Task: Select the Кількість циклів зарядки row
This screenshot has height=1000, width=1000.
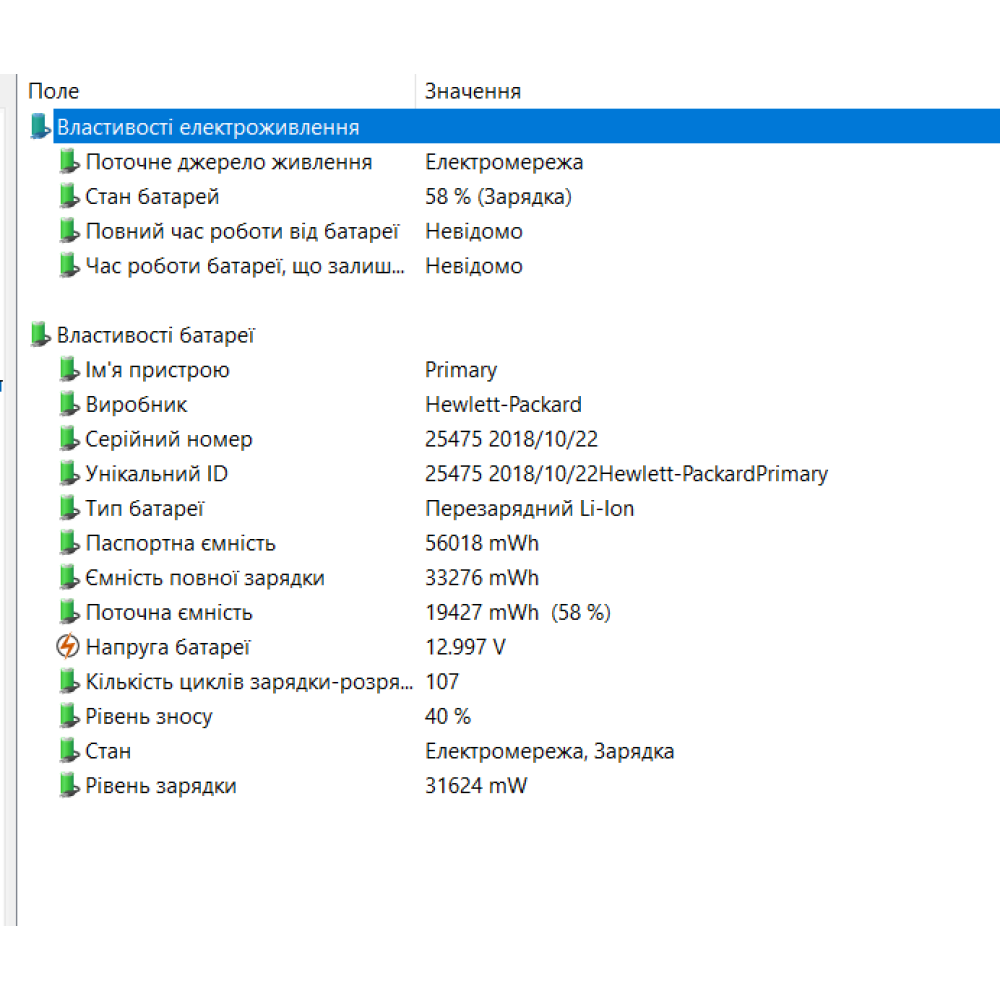Action: [248, 682]
